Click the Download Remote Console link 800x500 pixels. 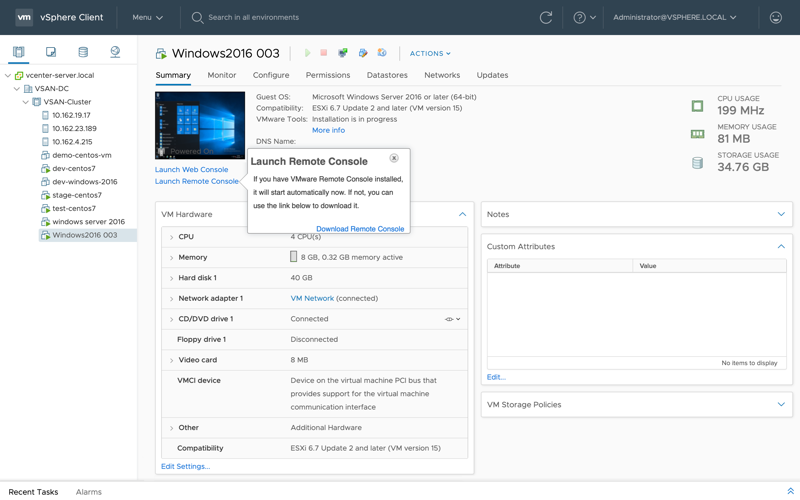coord(360,229)
